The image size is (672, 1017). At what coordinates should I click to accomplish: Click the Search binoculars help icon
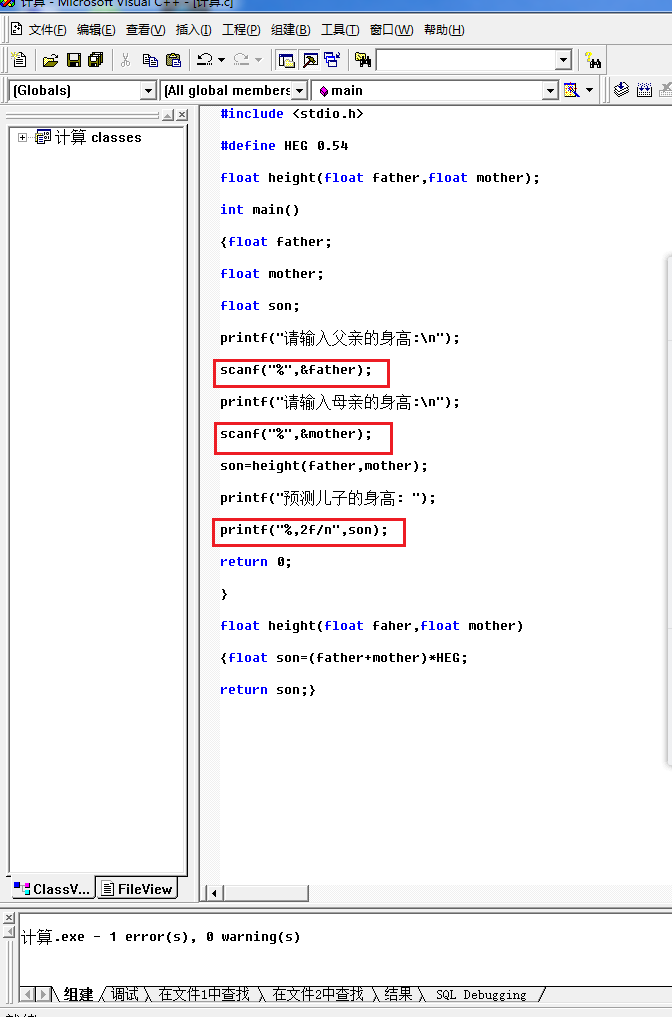(593, 60)
